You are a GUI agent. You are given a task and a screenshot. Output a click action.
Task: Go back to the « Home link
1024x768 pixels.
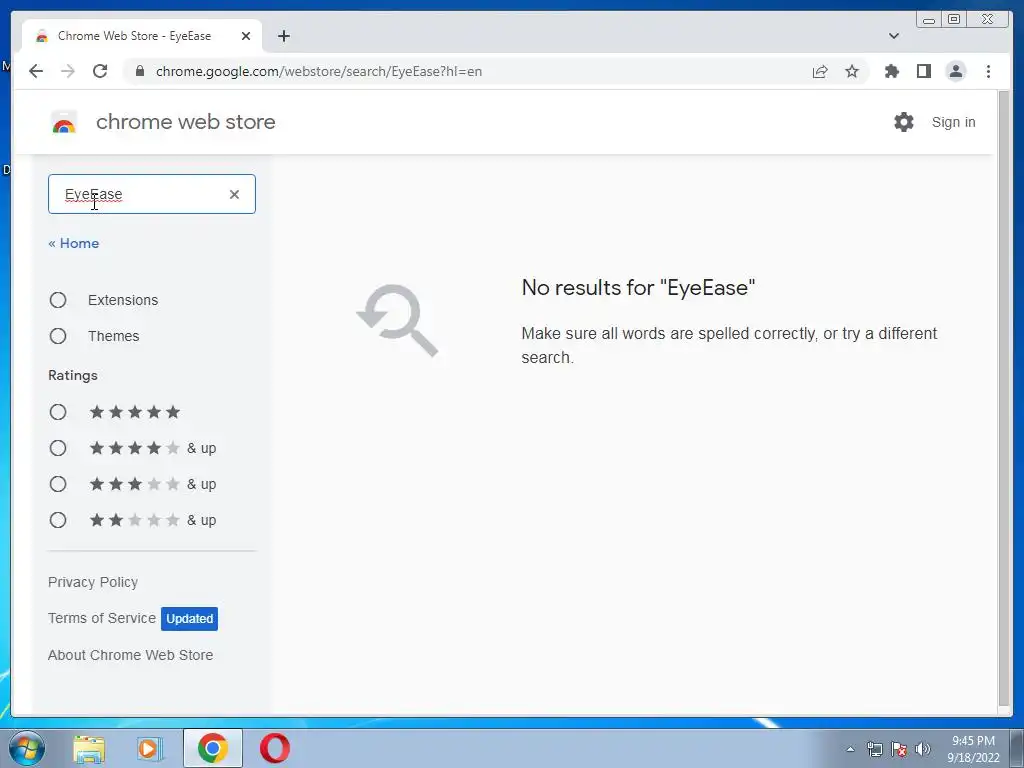[74, 243]
